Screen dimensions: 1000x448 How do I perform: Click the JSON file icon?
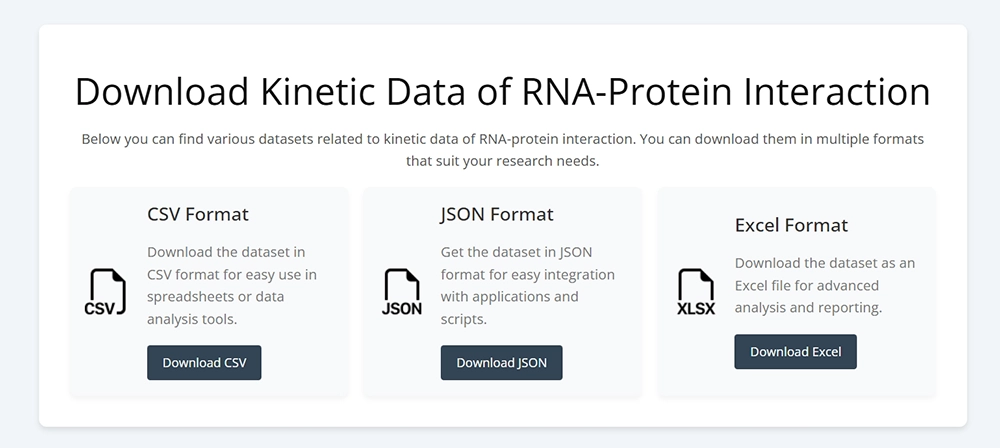tap(402, 292)
